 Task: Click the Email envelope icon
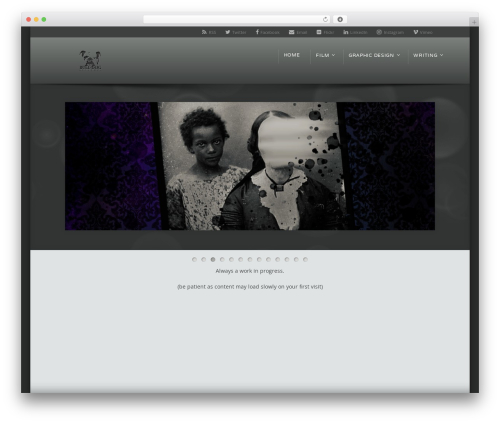coord(291,32)
